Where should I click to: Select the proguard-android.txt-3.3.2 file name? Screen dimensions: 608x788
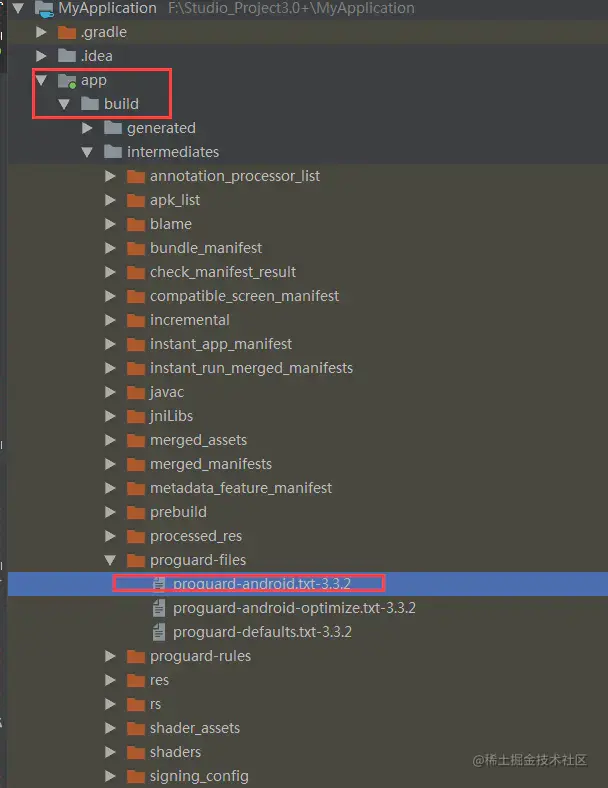(262, 584)
